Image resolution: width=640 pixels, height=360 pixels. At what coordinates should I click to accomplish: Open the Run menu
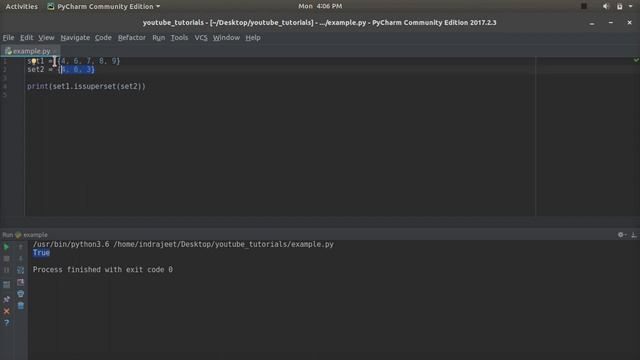(x=158, y=38)
